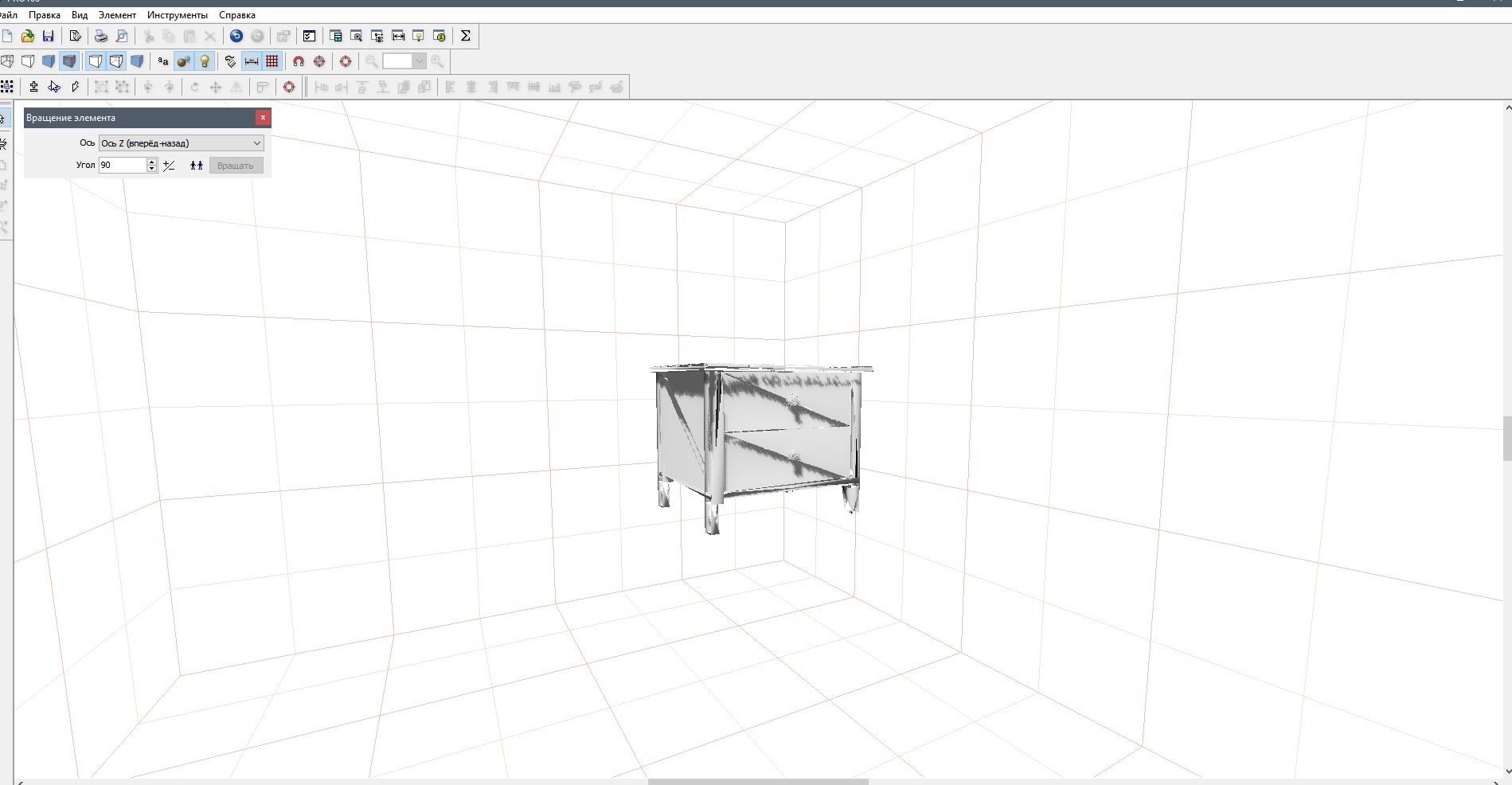Image resolution: width=1512 pixels, height=785 pixels.
Task: Click the red magnet snapping icon
Action: pyautogui.click(x=299, y=61)
